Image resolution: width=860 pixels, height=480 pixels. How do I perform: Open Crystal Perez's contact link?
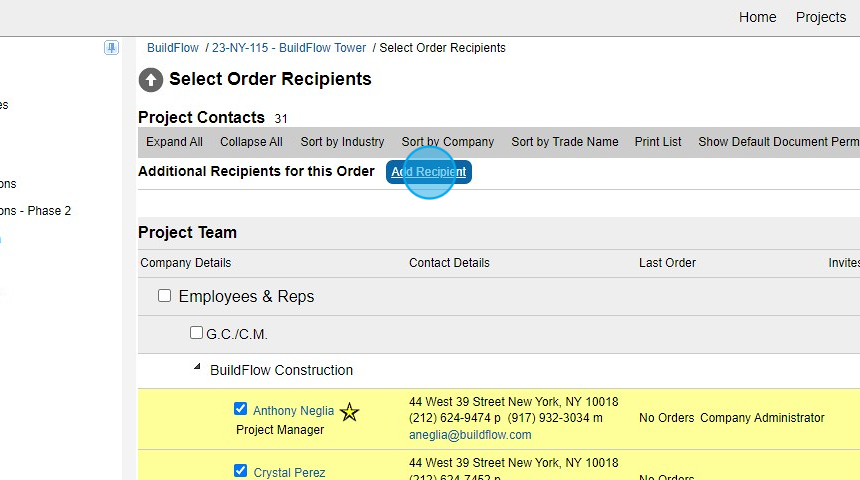coord(289,472)
